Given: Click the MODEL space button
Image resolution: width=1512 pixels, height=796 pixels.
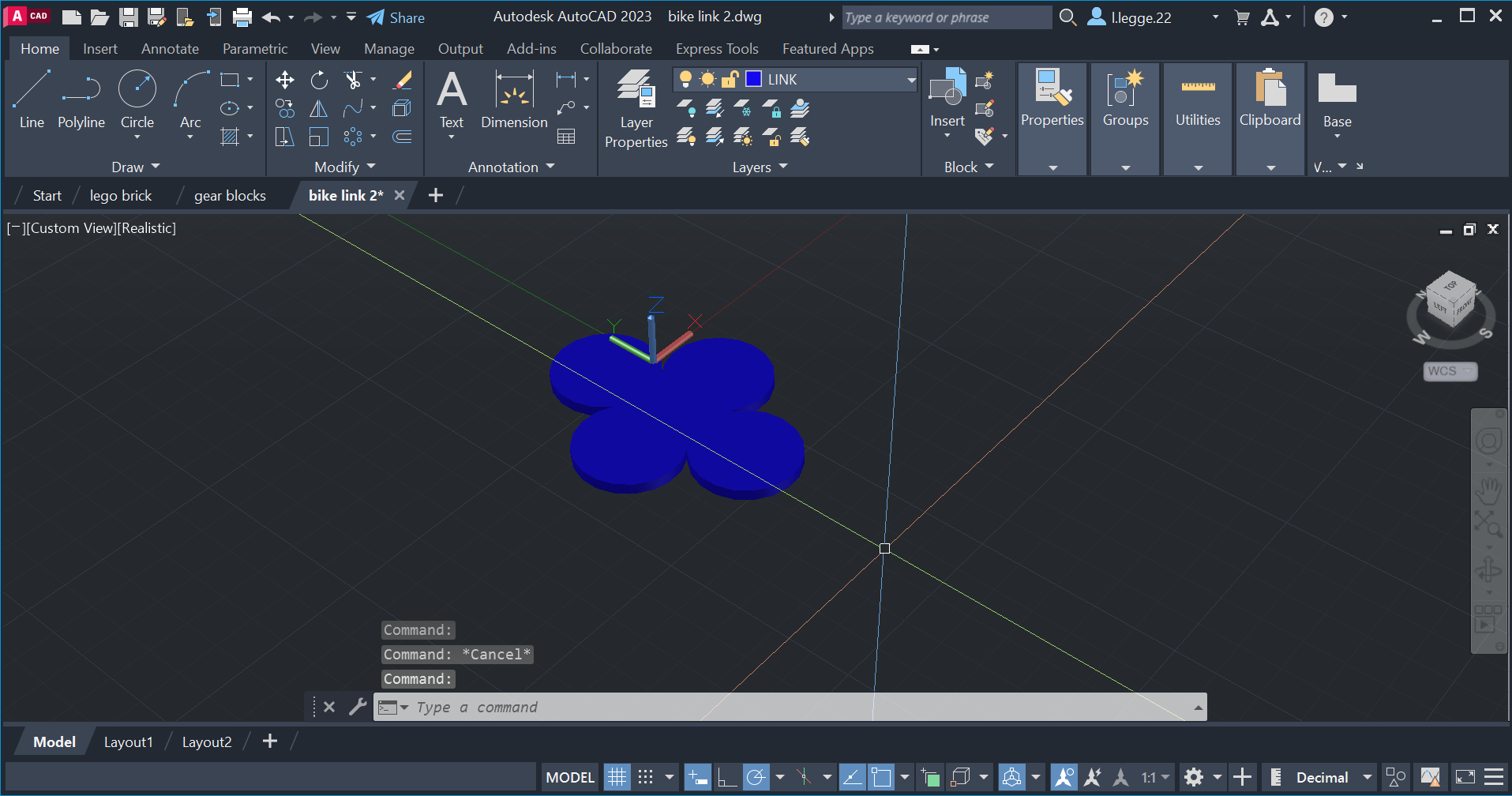Looking at the screenshot, I should (570, 777).
